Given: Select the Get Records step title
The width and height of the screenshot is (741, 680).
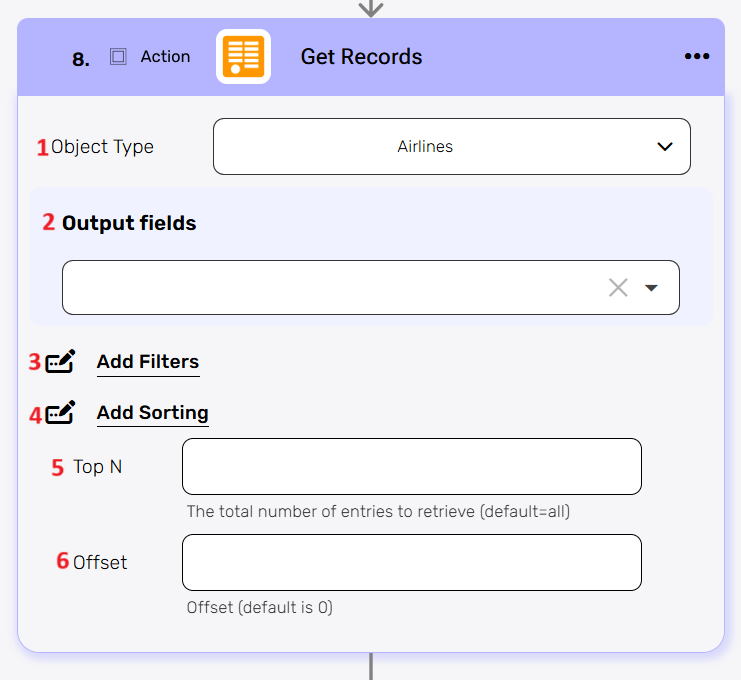Looking at the screenshot, I should [x=361, y=57].
